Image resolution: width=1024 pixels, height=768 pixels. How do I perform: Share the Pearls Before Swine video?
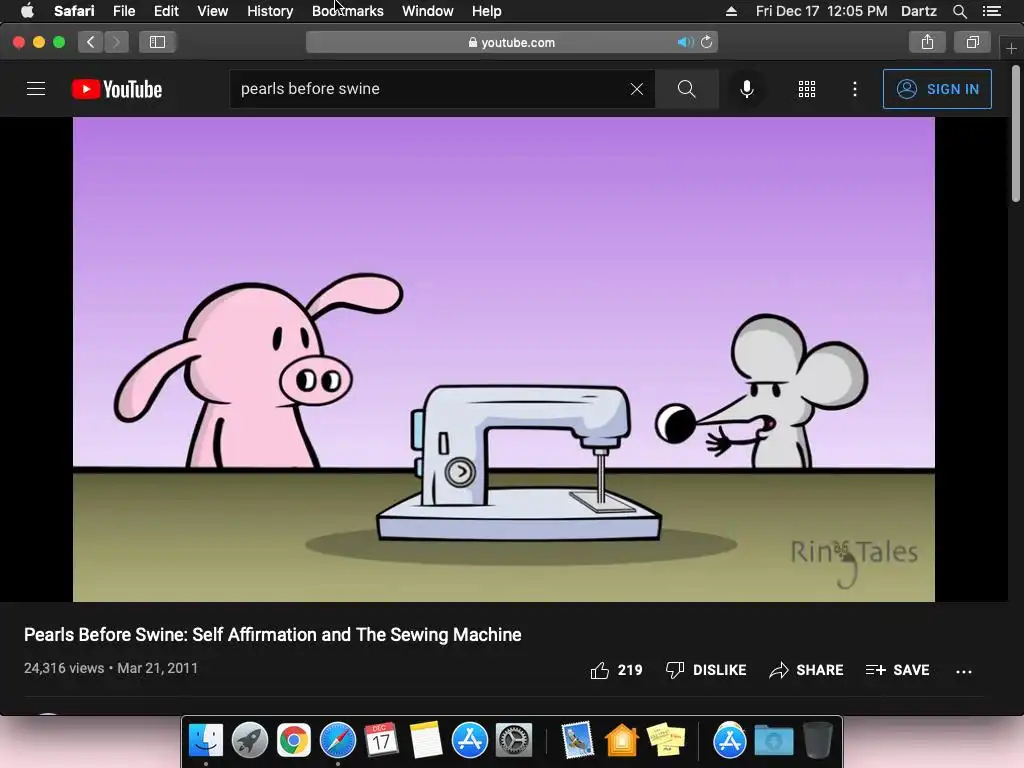coord(806,670)
